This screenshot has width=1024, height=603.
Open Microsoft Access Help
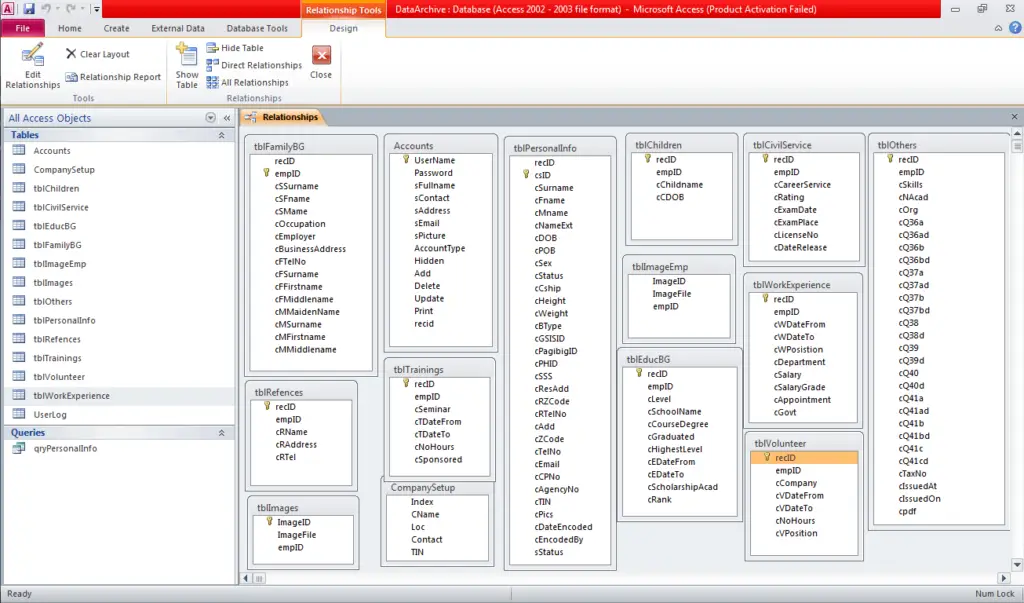click(1015, 27)
